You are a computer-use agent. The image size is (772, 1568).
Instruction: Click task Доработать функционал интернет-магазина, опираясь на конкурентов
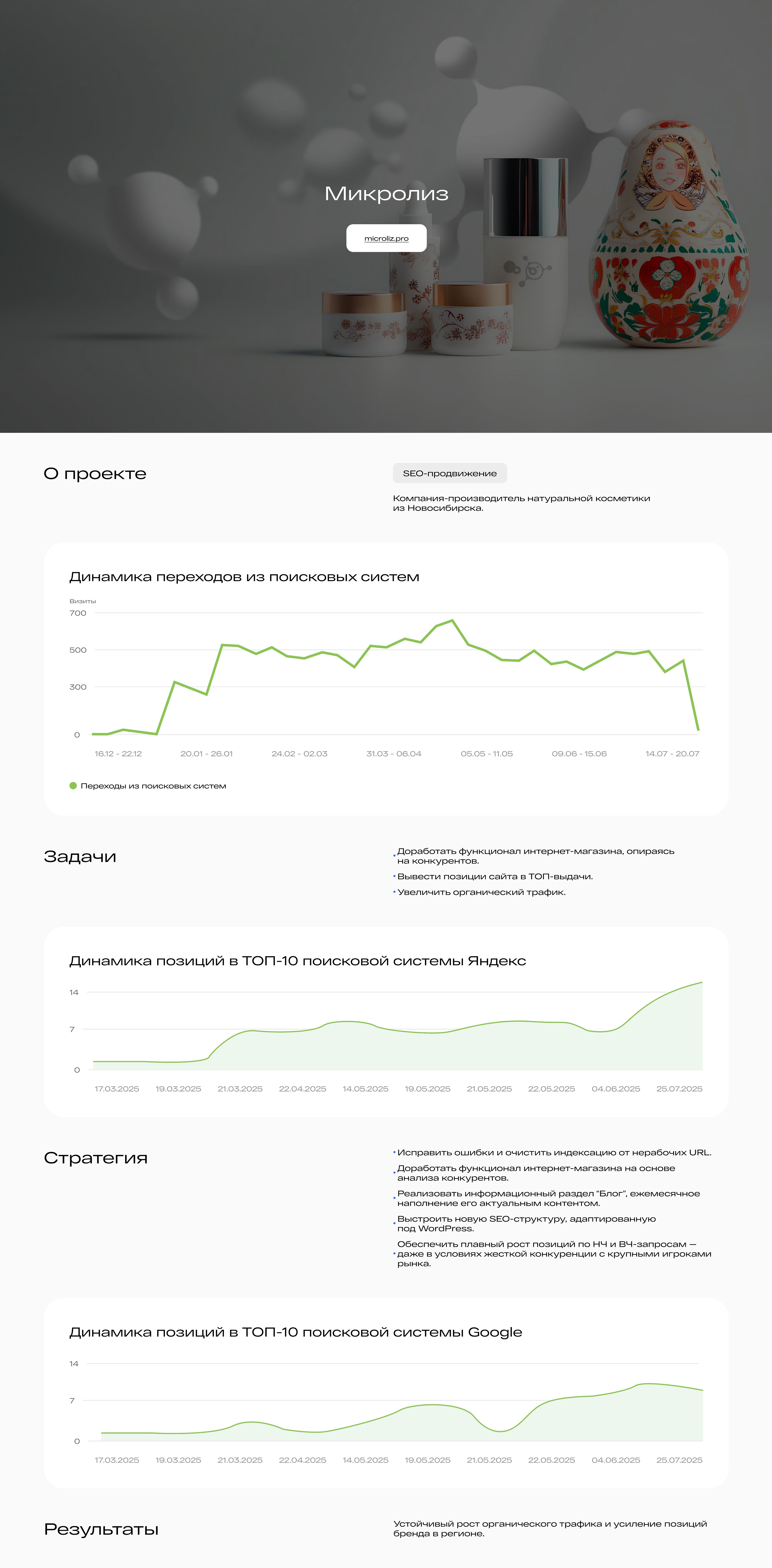click(x=536, y=856)
